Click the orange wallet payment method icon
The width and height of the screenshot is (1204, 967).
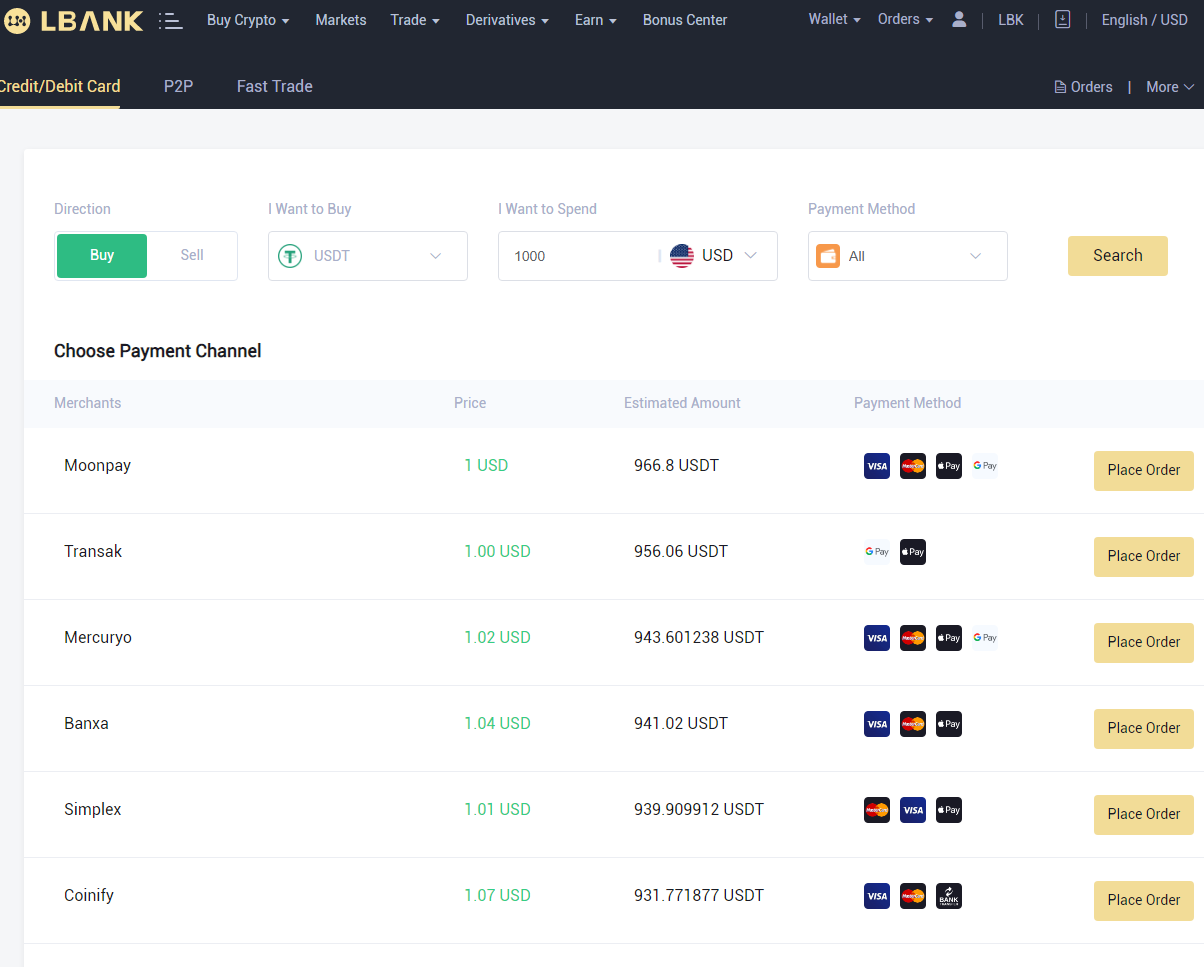point(828,256)
